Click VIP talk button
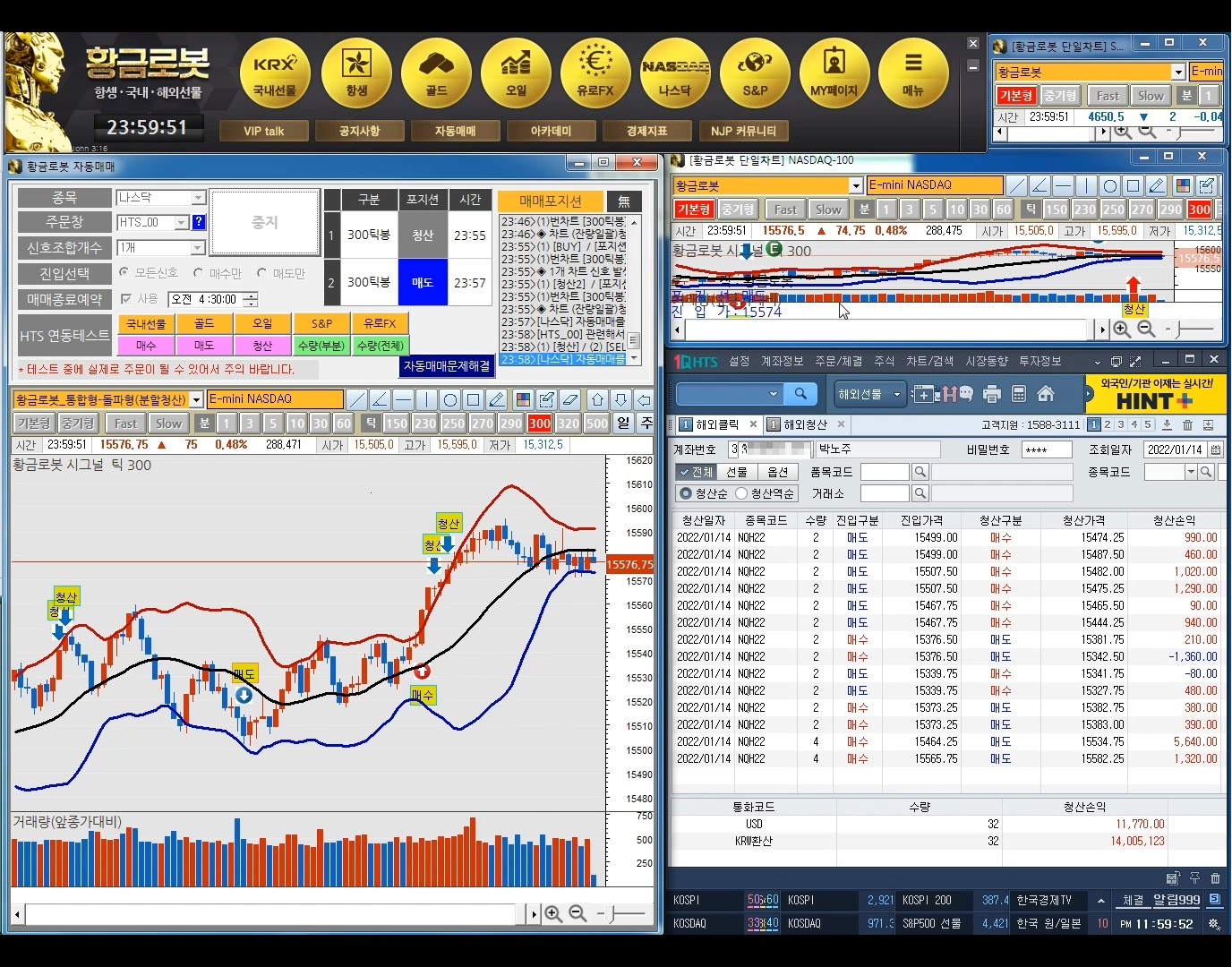Screen dimensions: 1232x967 click(264, 131)
